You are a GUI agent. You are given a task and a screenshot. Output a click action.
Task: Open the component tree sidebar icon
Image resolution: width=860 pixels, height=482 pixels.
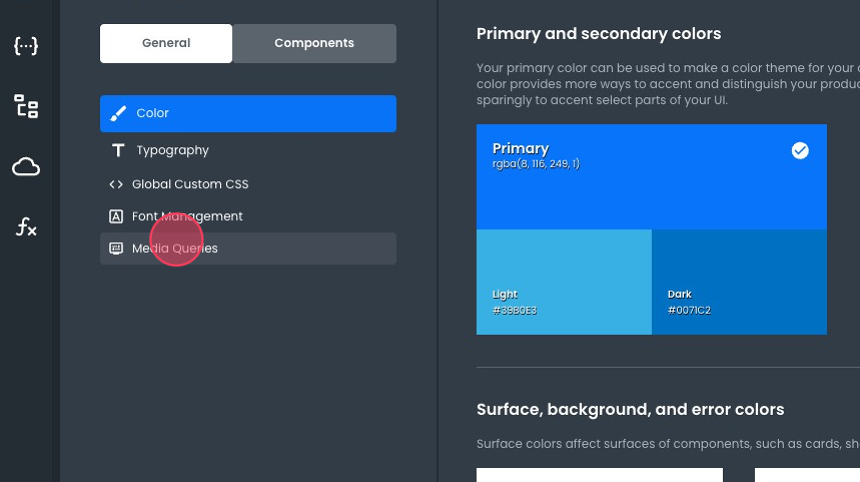(26, 106)
